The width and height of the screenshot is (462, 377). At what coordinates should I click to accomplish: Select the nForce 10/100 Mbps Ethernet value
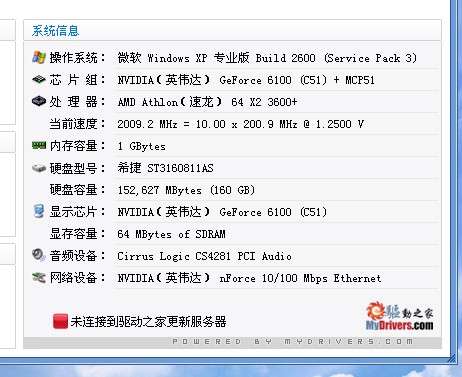tap(249, 278)
